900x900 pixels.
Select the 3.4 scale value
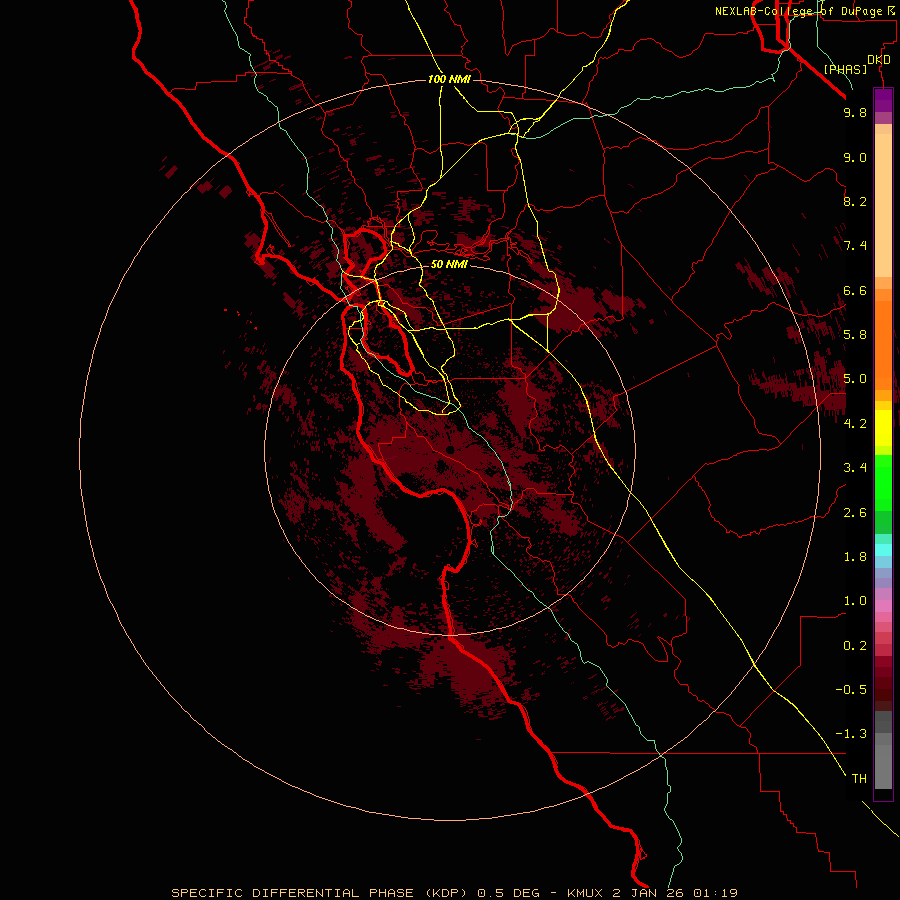pyautogui.click(x=855, y=468)
